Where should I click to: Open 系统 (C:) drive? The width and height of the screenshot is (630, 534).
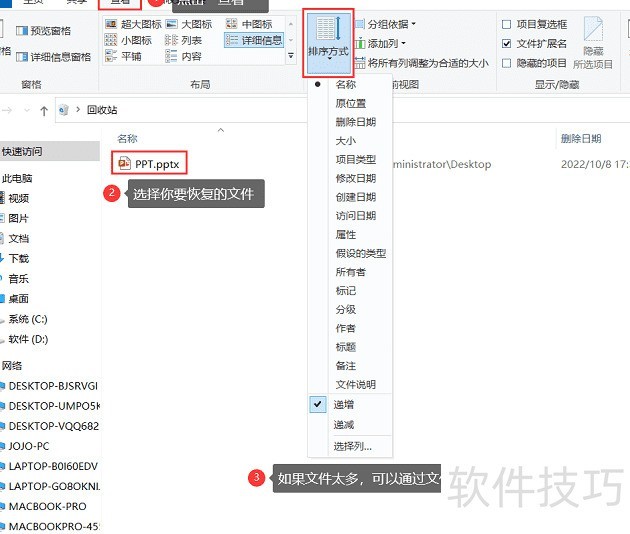tap(28, 319)
